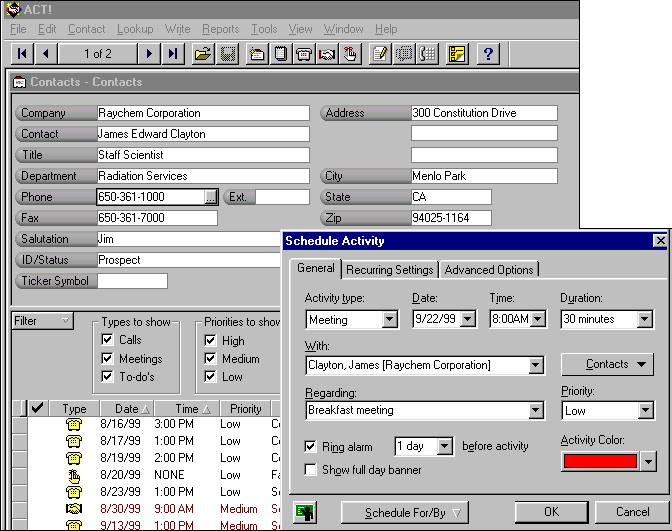The height and width of the screenshot is (531, 672).
Task: Disable the Ring alarm checkbox
Action: pyautogui.click(x=310, y=447)
